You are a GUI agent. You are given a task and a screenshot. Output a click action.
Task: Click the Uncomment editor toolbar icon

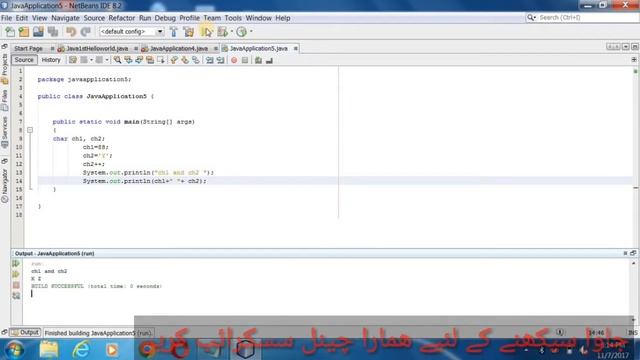tap(269, 60)
